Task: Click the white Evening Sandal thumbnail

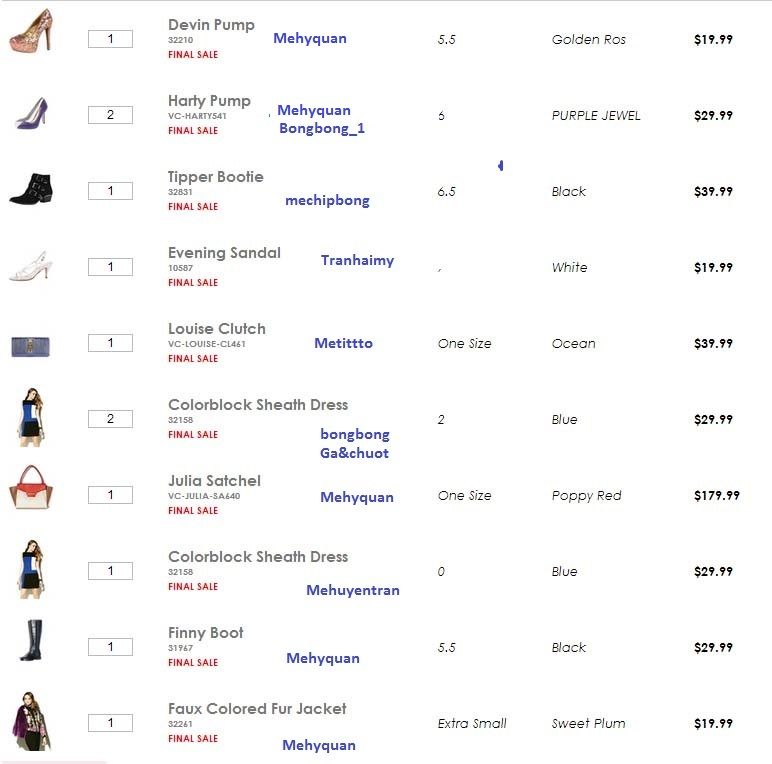Action: (30, 266)
